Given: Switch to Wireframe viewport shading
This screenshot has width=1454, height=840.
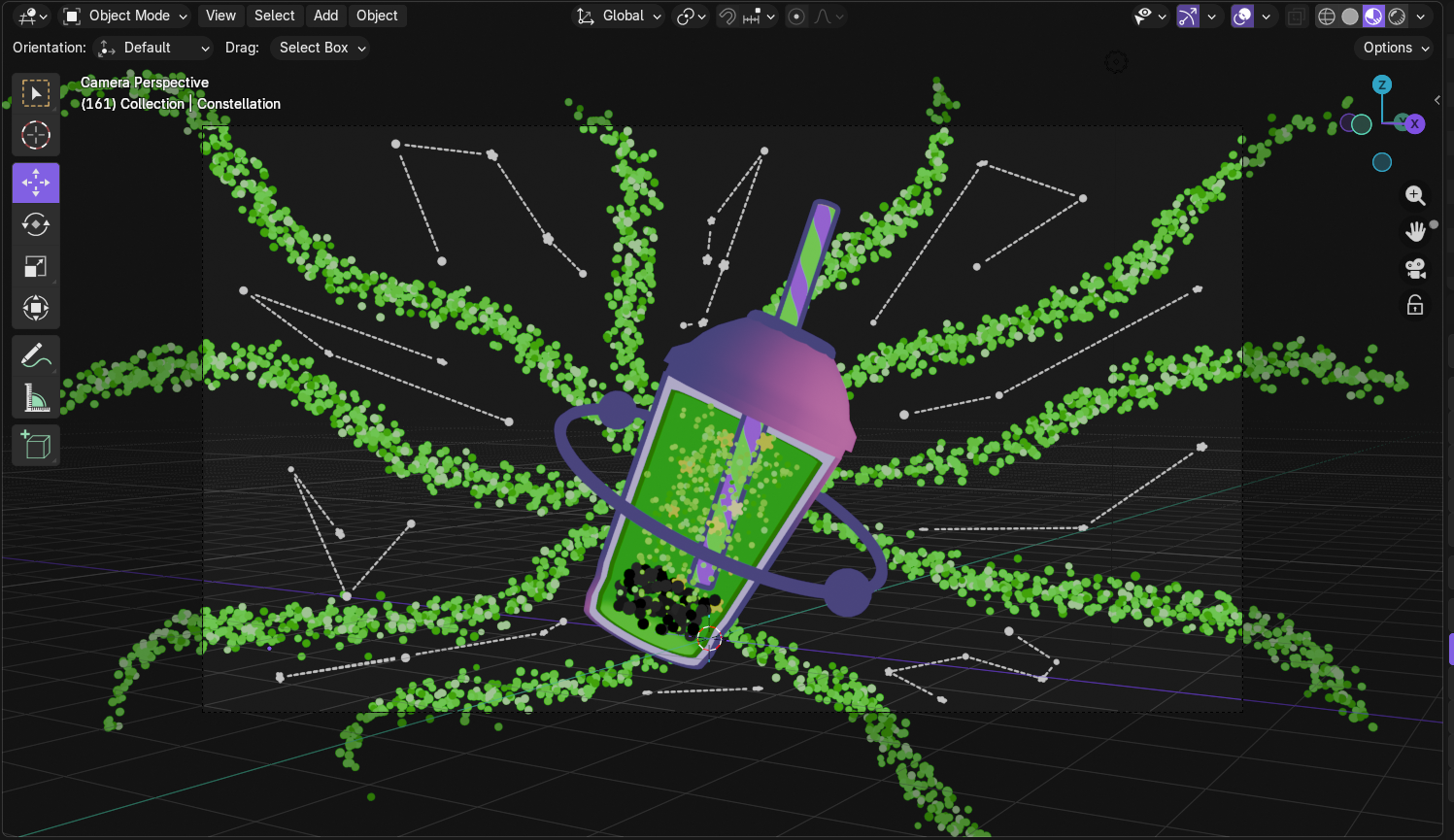Looking at the screenshot, I should click(1327, 16).
